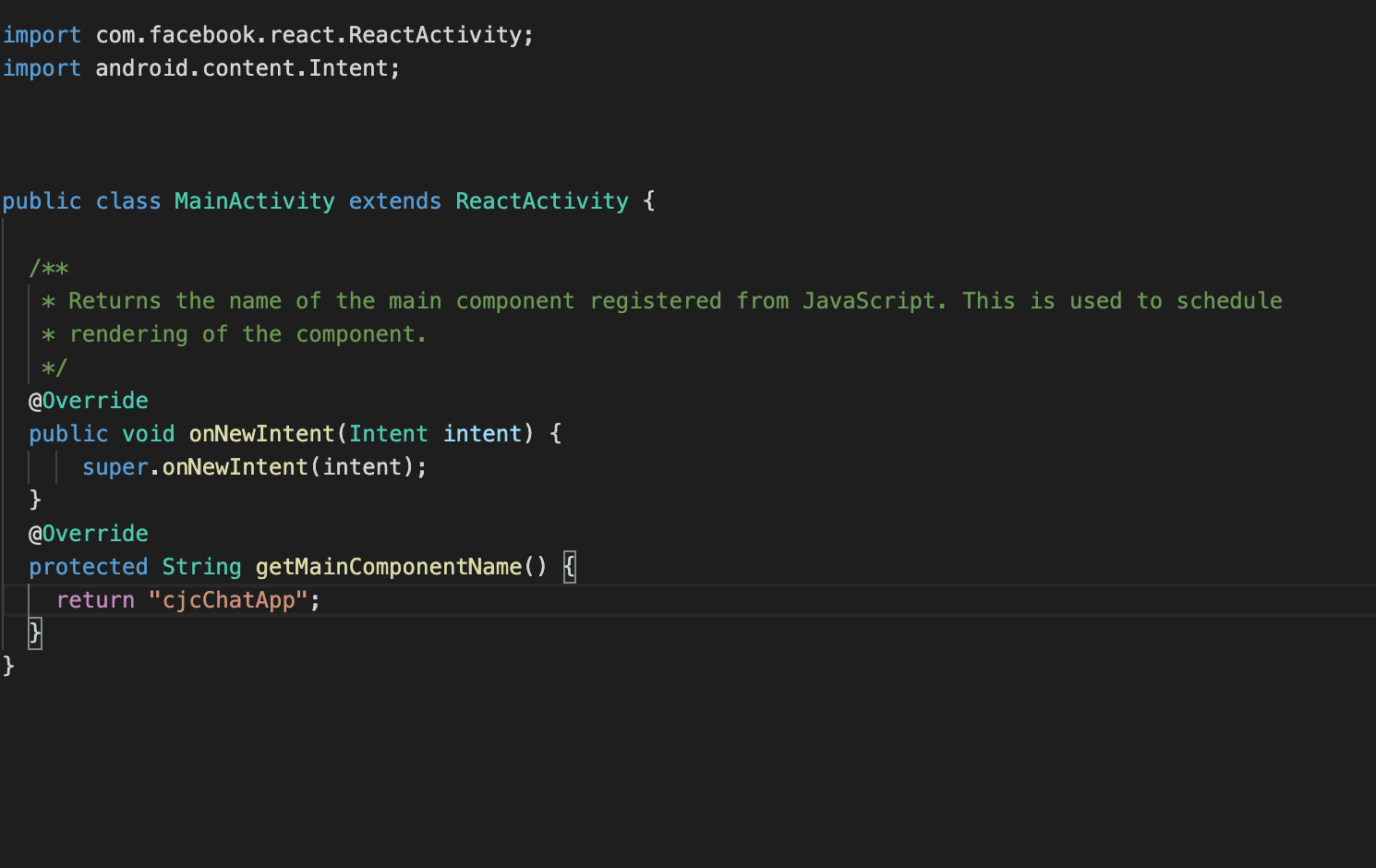Click the 'class' keyword

[128, 201]
